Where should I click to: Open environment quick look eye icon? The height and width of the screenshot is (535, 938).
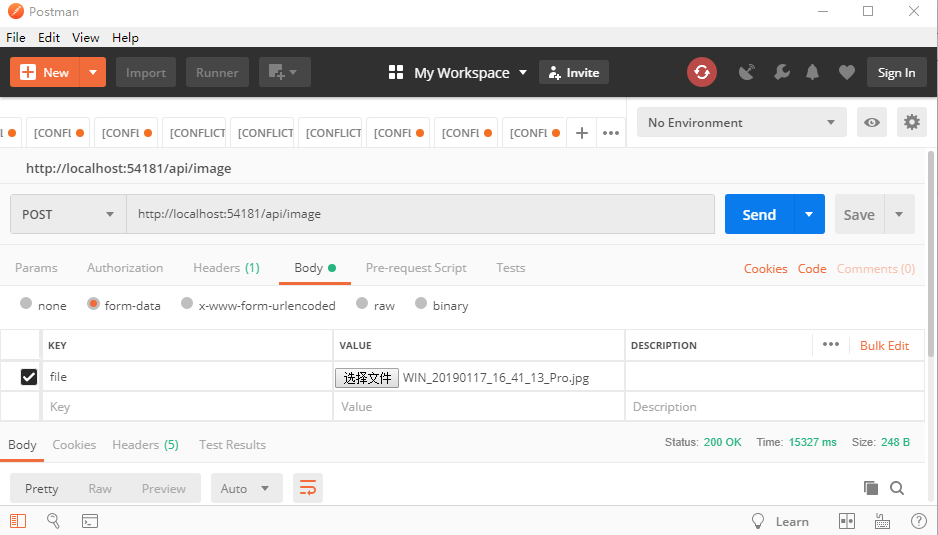(872, 122)
